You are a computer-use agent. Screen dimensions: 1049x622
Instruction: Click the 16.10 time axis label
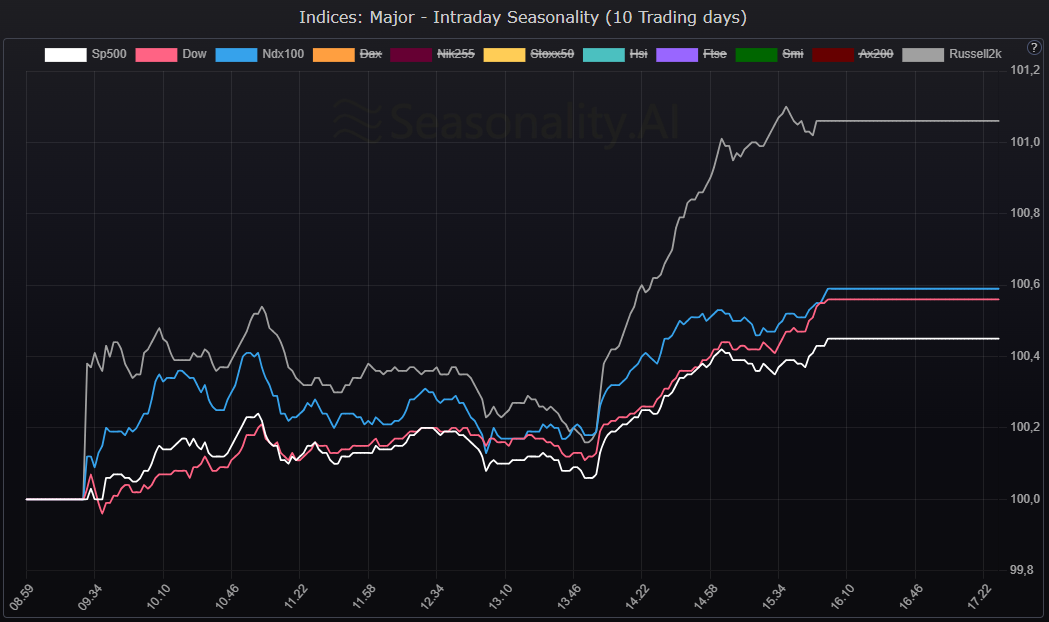(842, 597)
